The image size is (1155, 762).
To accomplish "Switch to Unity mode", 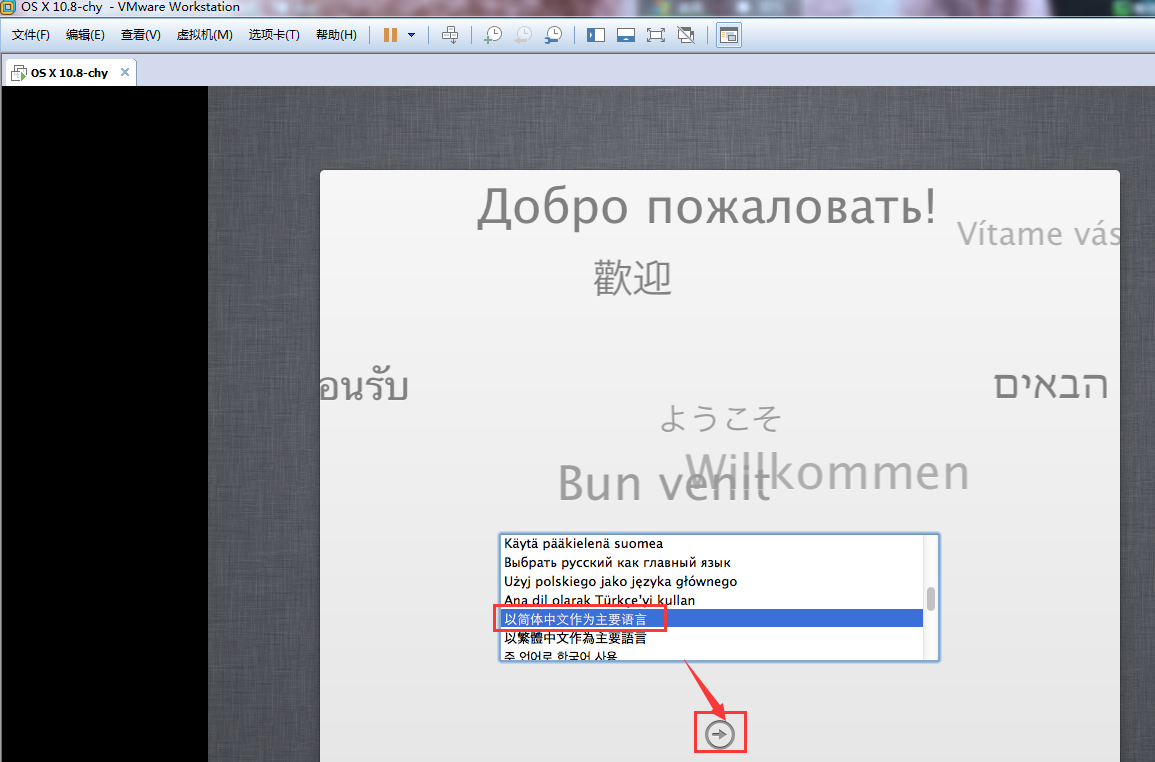I will (686, 35).
